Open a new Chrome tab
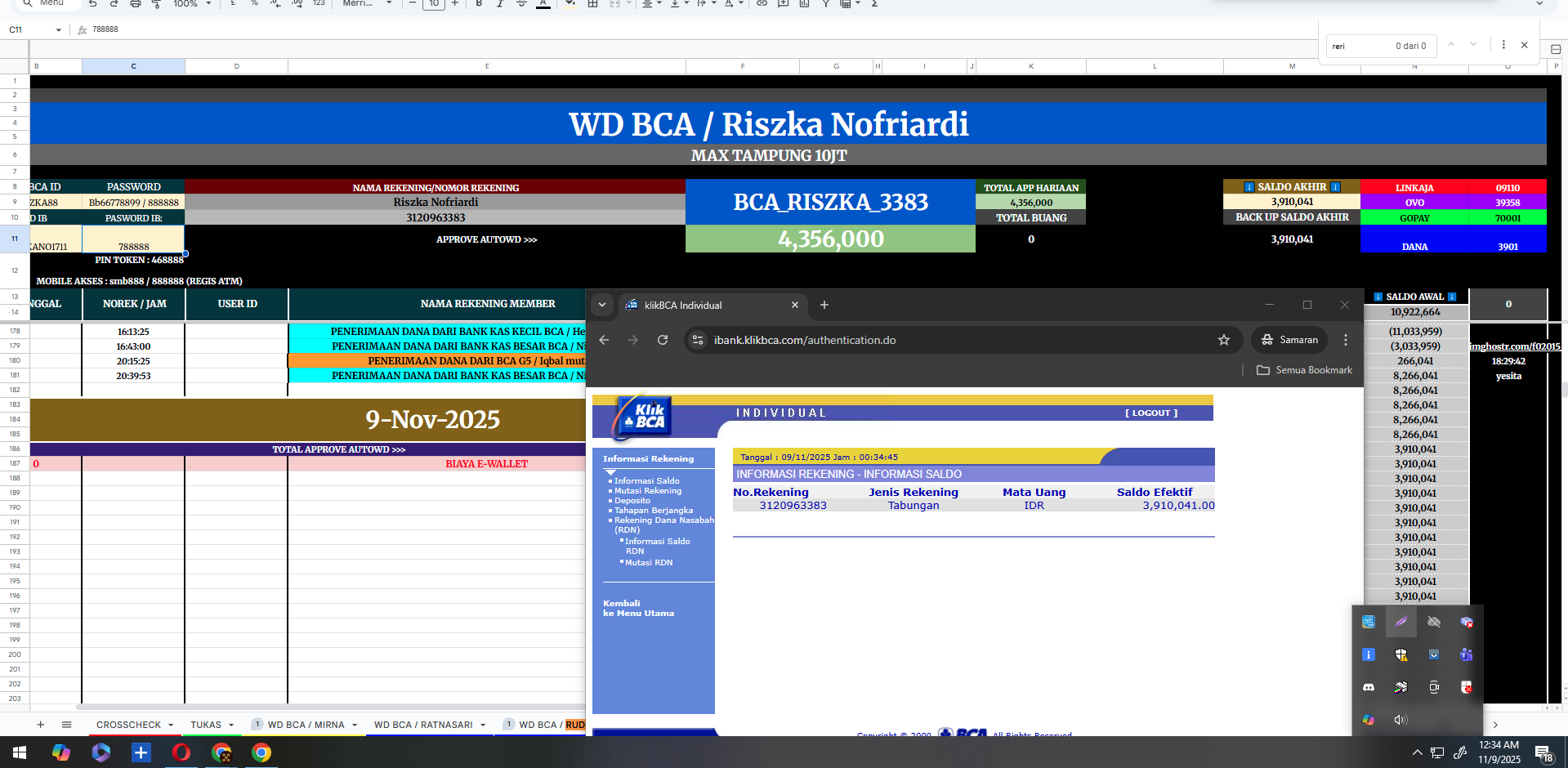1568x768 pixels. click(824, 305)
